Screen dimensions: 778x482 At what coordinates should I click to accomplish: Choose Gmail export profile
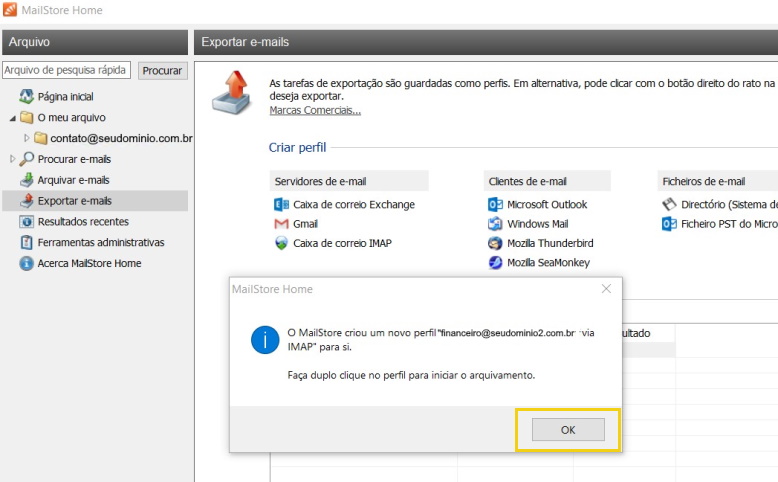[305, 224]
